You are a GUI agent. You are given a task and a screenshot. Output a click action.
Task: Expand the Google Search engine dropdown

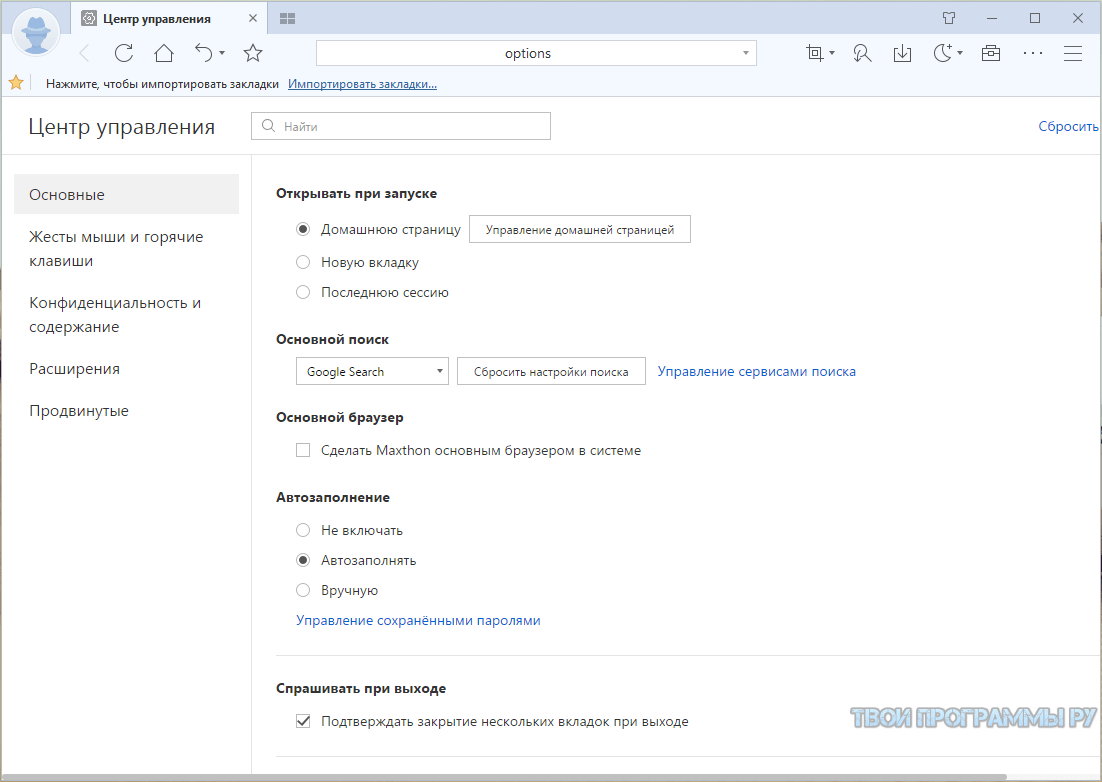coord(440,371)
